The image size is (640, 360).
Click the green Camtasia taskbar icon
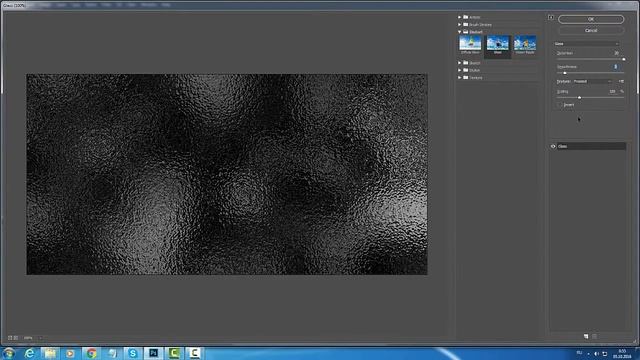(x=174, y=353)
